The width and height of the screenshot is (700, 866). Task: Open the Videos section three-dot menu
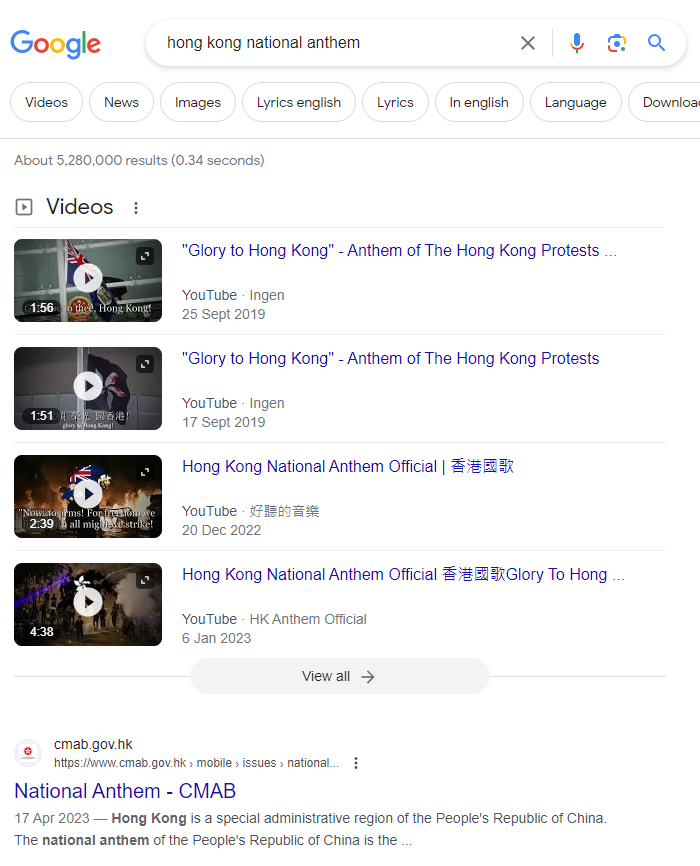click(136, 208)
